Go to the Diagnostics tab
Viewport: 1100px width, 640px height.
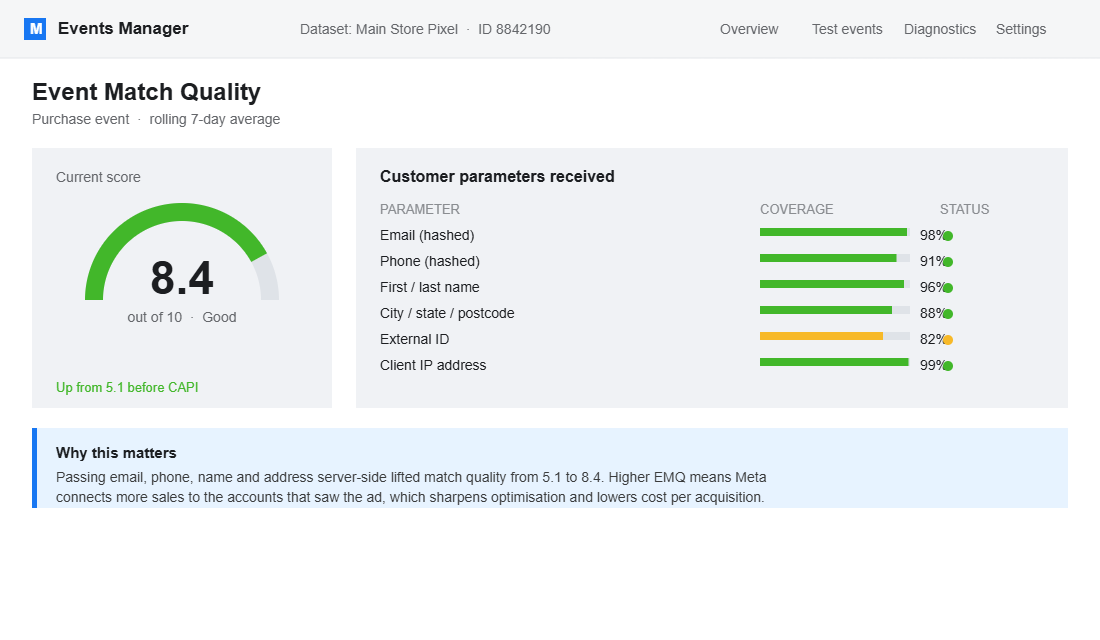pos(939,29)
